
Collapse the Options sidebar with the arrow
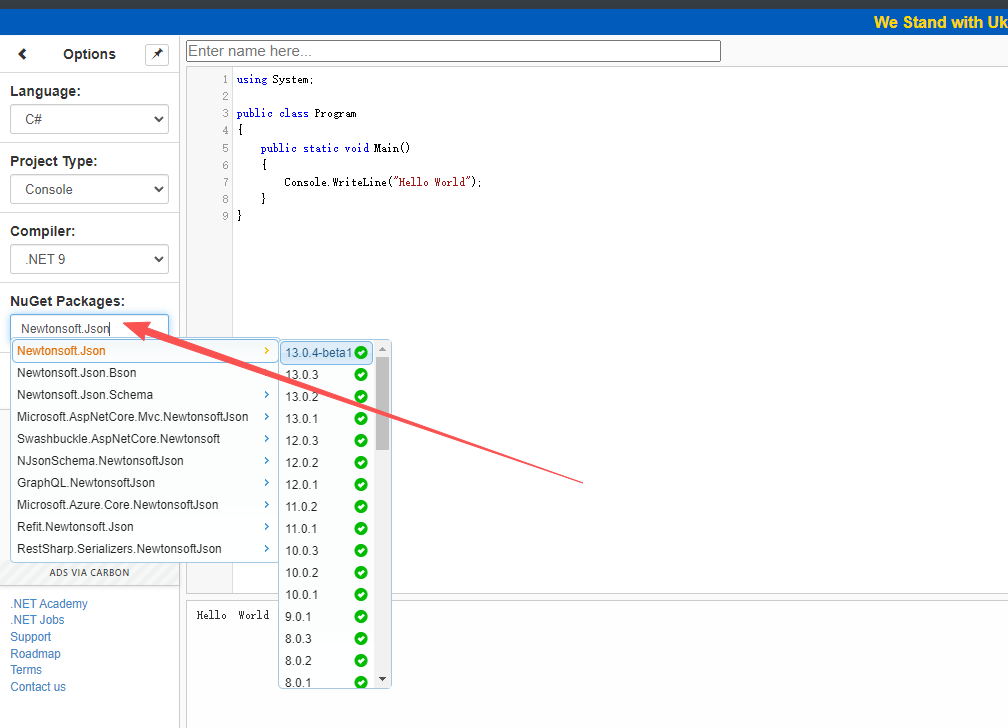point(22,54)
